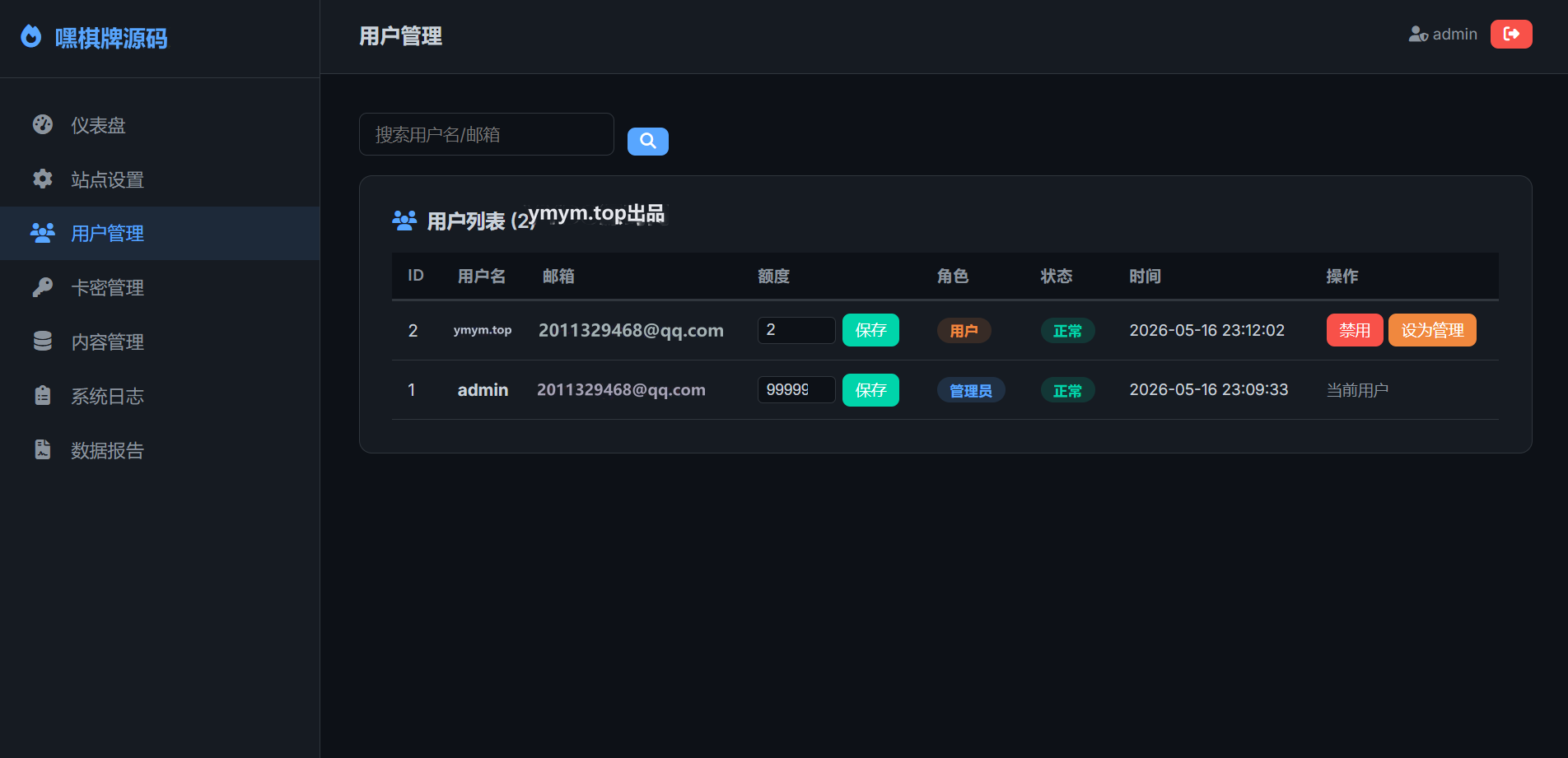The height and width of the screenshot is (758, 1568).
Task: Click the 时间 column header
Action: pyautogui.click(x=1145, y=276)
